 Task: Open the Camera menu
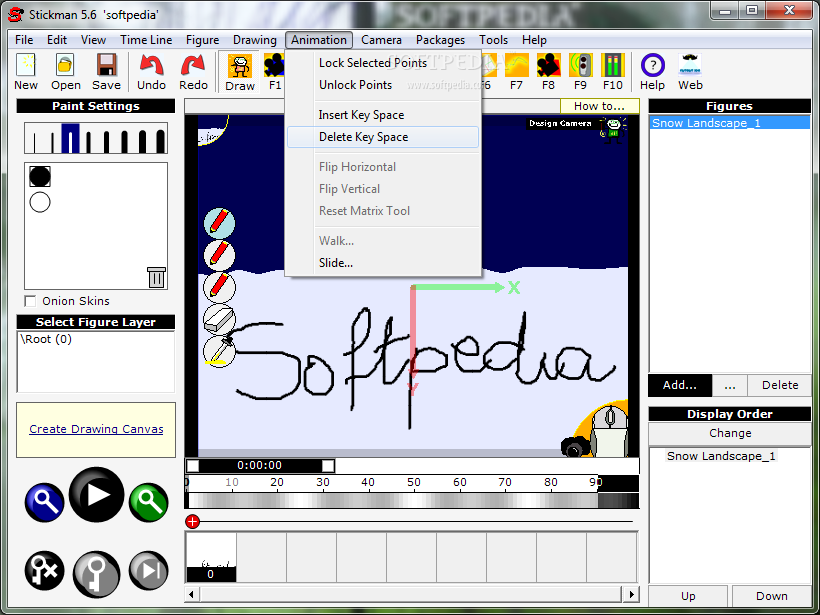click(x=381, y=40)
